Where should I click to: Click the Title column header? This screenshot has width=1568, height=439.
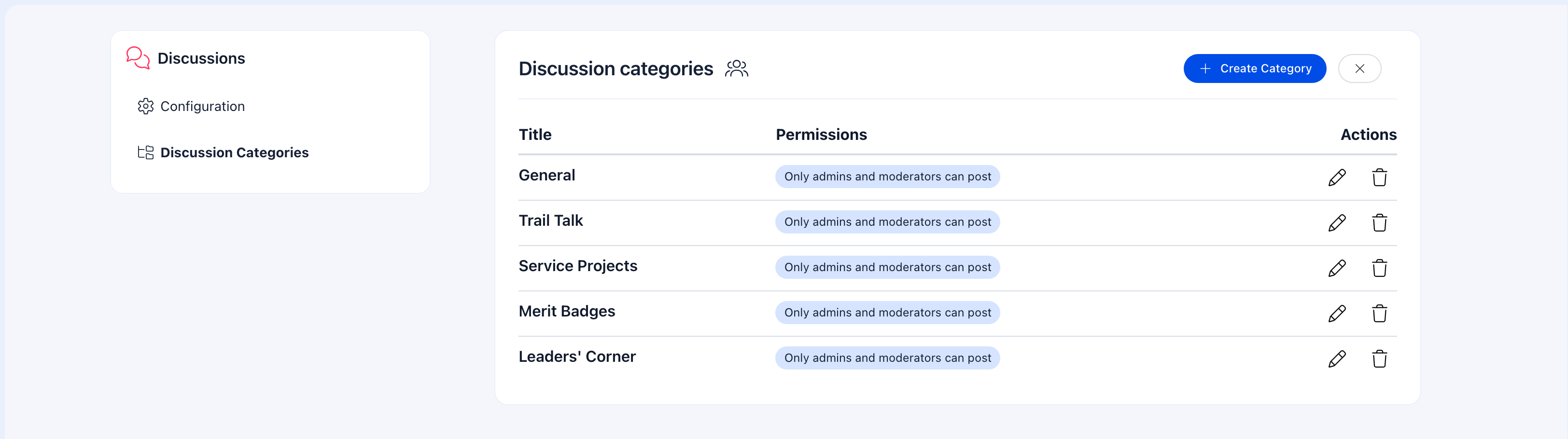tap(535, 135)
